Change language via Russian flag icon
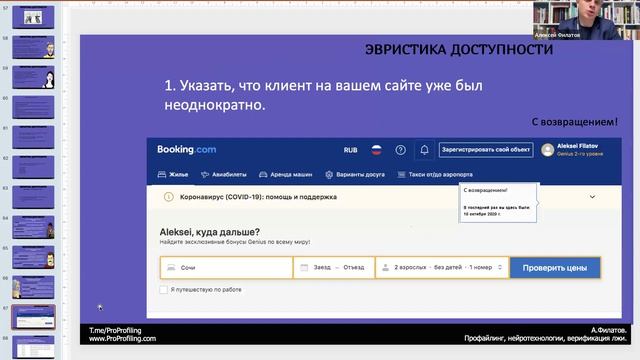 pos(376,150)
